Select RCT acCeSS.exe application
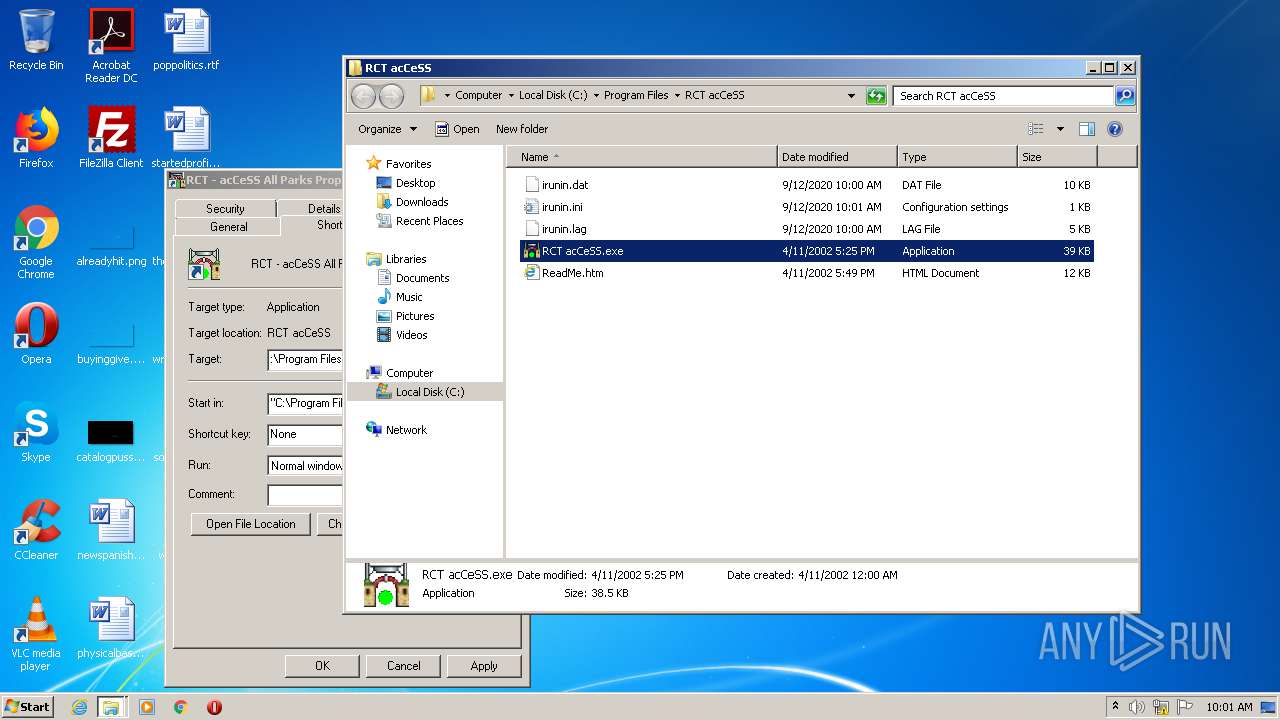1280x720 pixels. (808, 251)
